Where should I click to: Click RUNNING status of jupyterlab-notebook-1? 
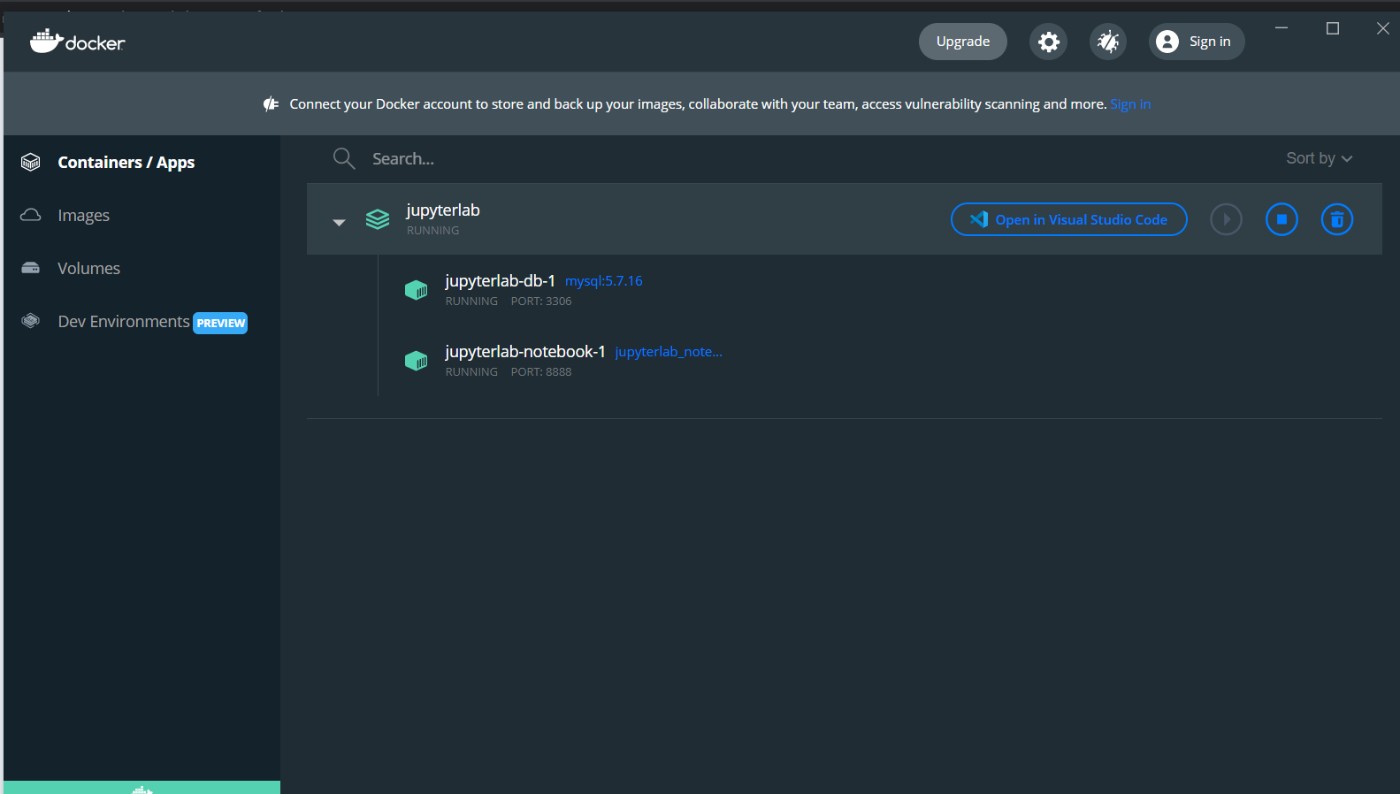(471, 372)
